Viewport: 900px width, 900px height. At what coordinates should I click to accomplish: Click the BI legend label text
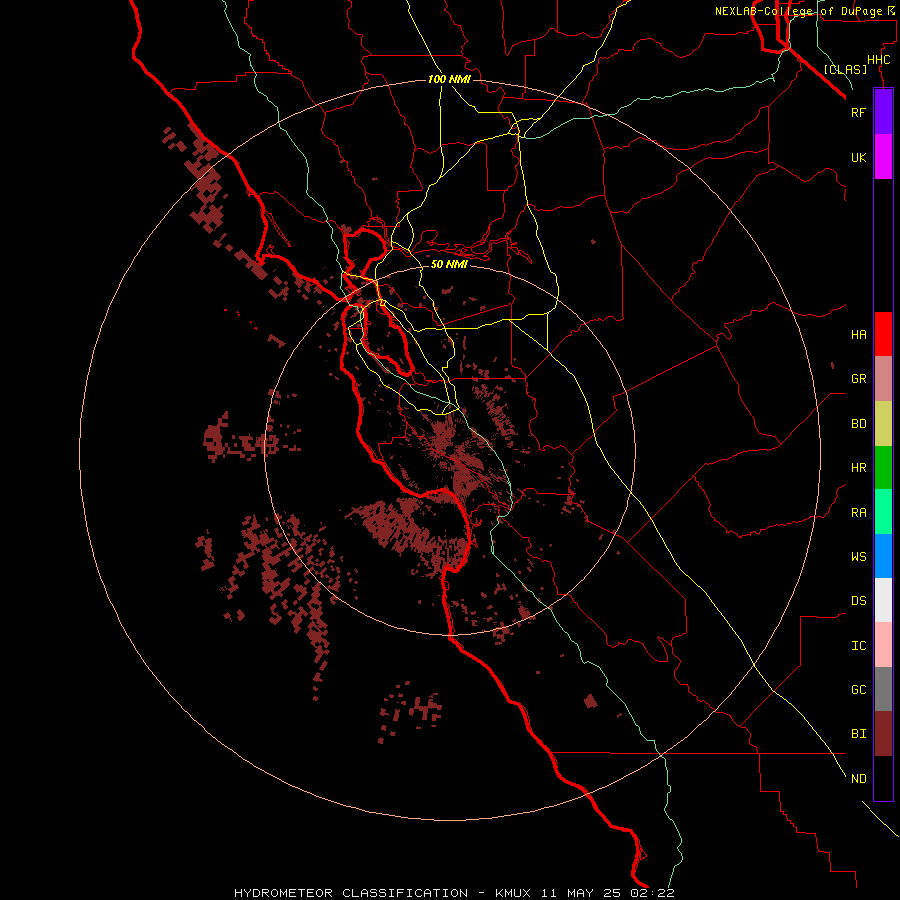(x=858, y=734)
